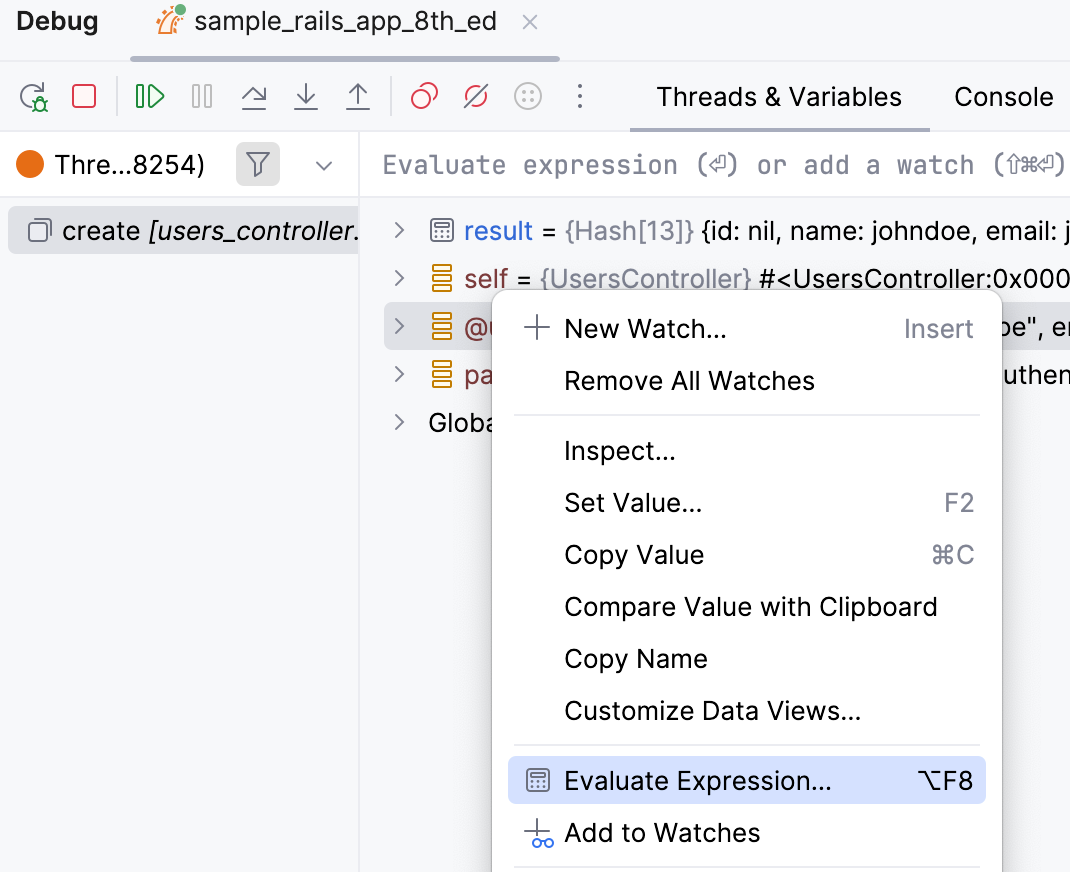Image resolution: width=1070 pixels, height=872 pixels.
Task: Toggle the thread filter button
Action: coord(258,164)
